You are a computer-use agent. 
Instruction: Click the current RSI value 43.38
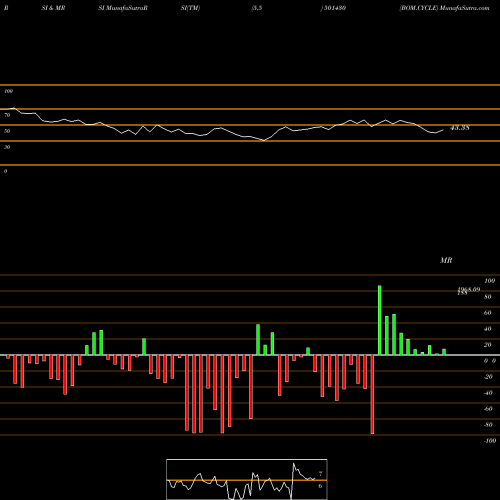click(460, 128)
